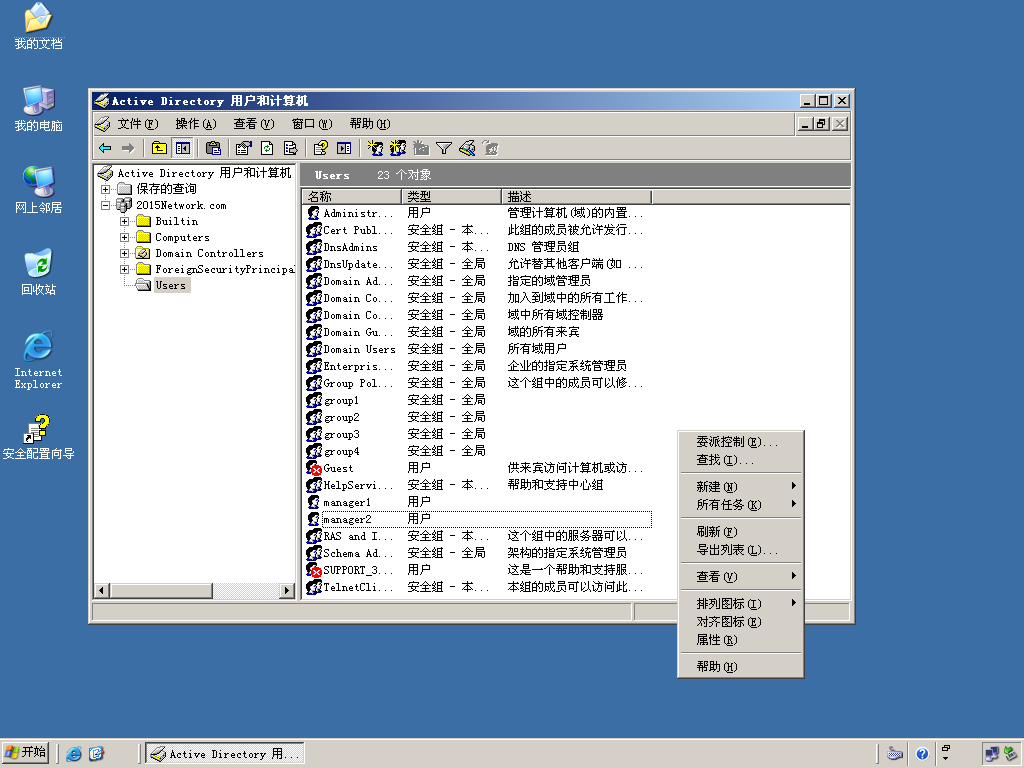Click the 开始 Start button
Image resolution: width=1024 pixels, height=768 pixels.
click(x=26, y=753)
